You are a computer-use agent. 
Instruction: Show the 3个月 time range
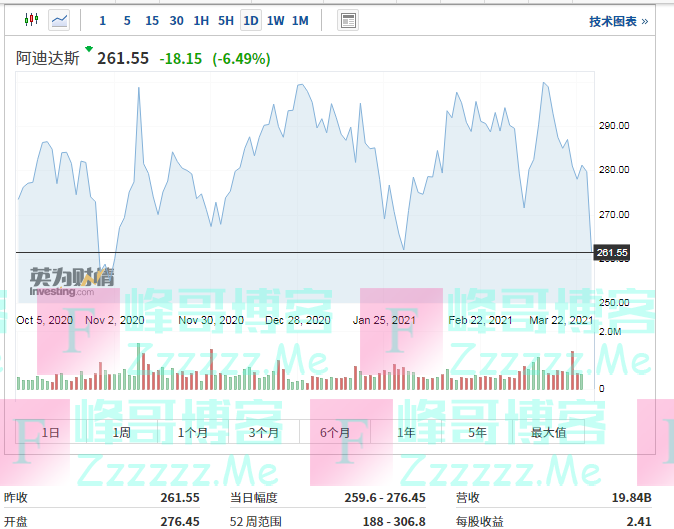(x=264, y=432)
